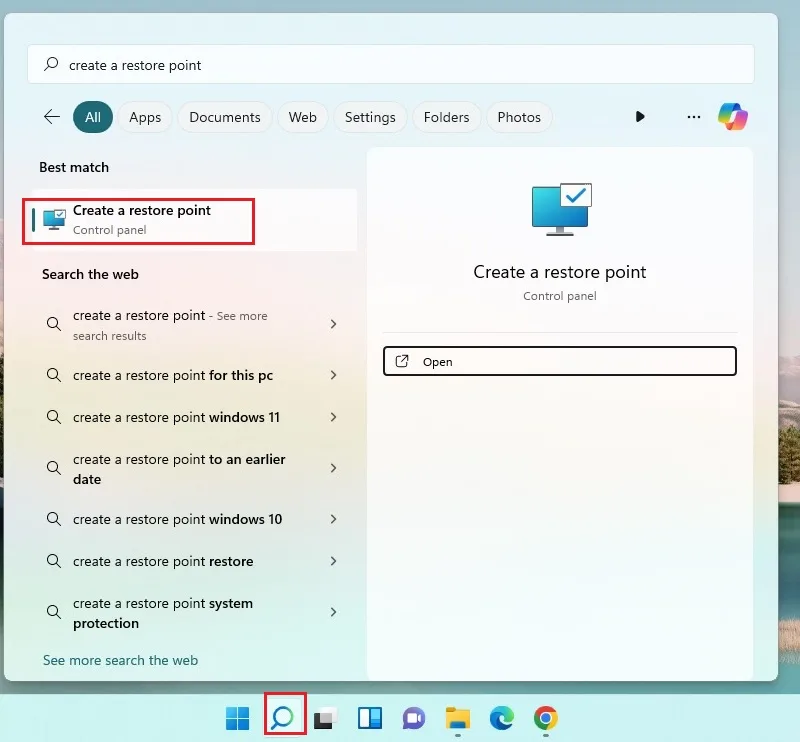Open File Explorer from taskbar
The image size is (800, 742).
coord(458,718)
